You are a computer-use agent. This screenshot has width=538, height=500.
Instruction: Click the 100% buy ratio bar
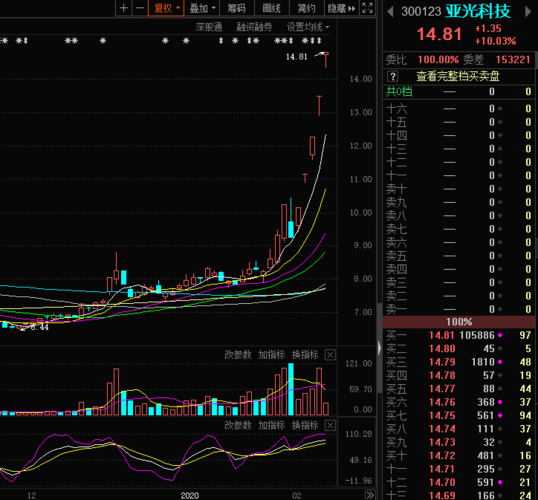tap(459, 322)
